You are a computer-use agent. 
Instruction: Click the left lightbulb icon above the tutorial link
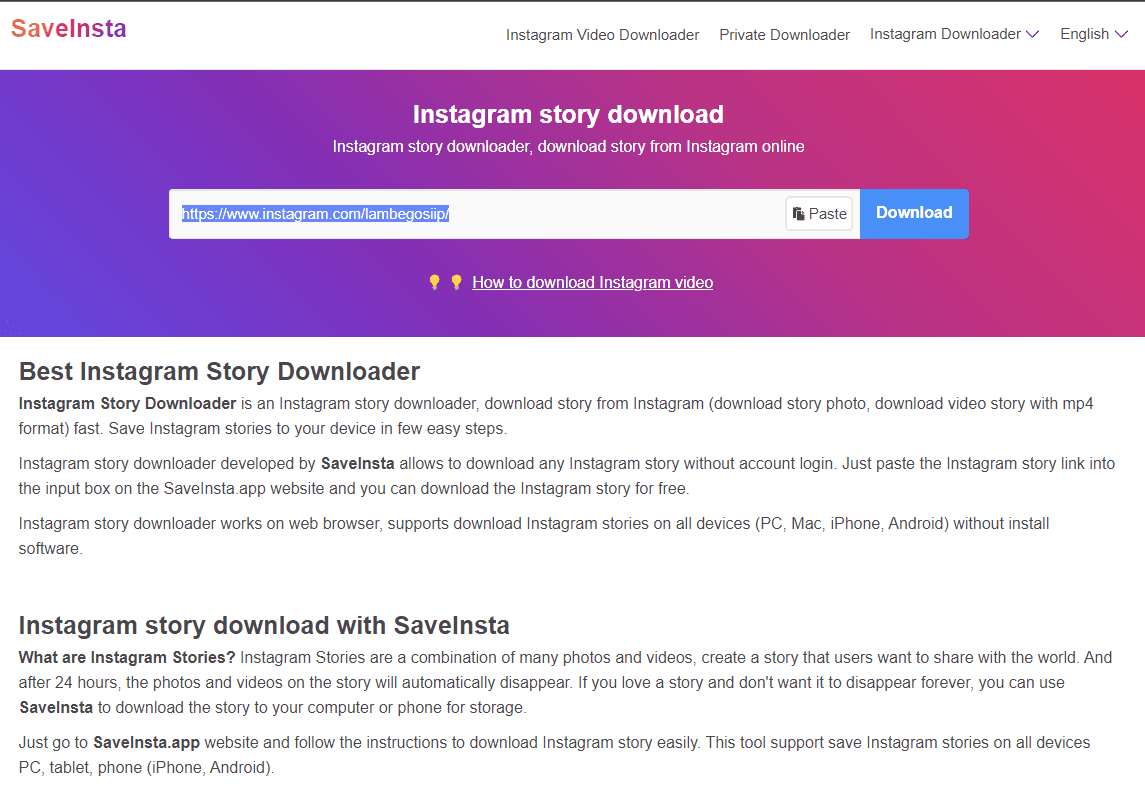434,282
